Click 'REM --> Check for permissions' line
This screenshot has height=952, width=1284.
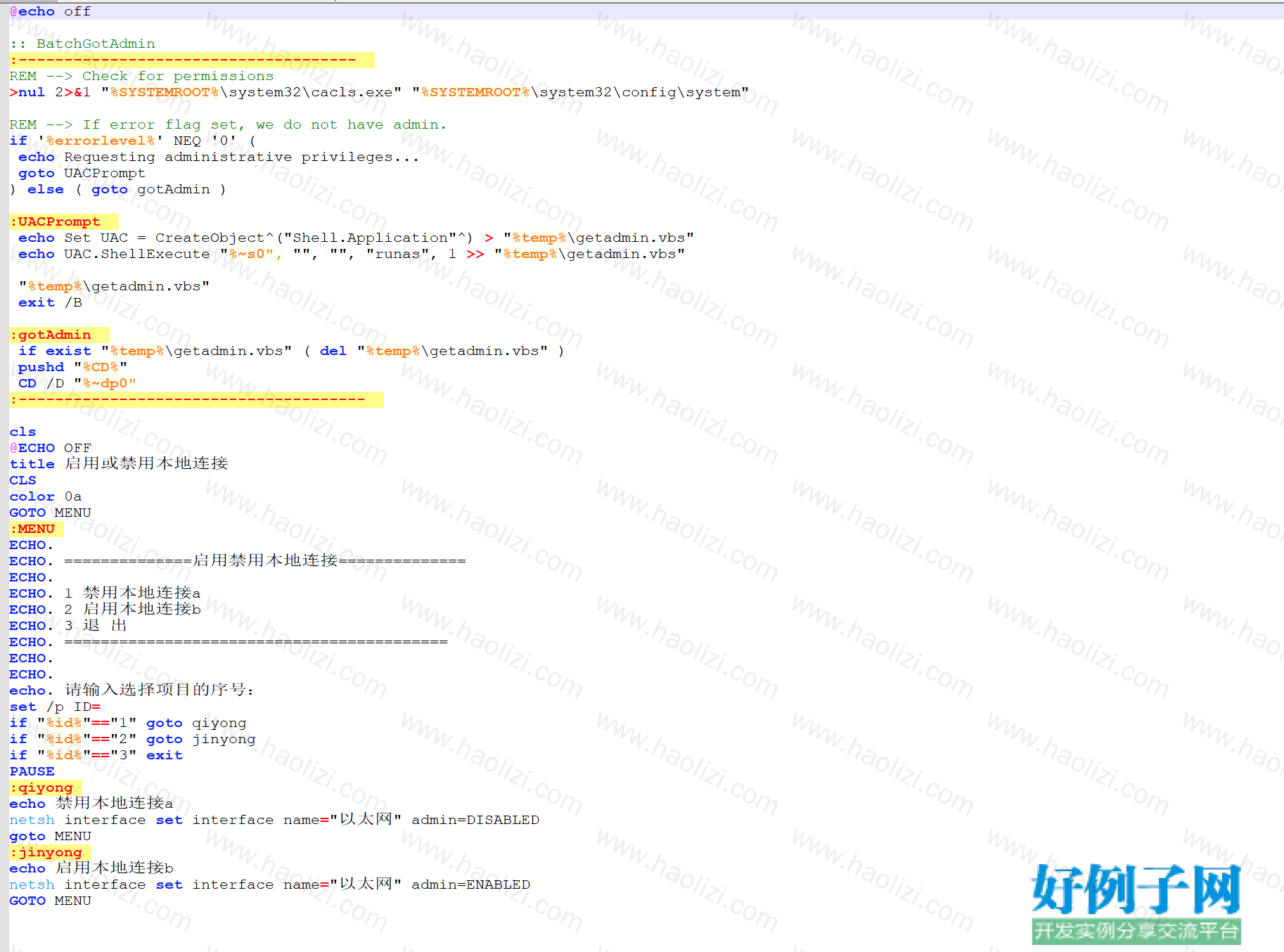click(141, 76)
